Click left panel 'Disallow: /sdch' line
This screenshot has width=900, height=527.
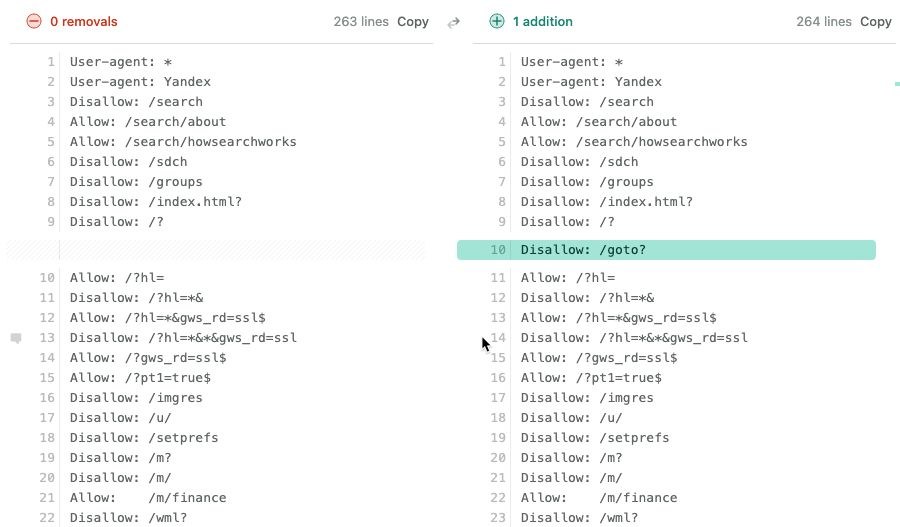(x=129, y=162)
